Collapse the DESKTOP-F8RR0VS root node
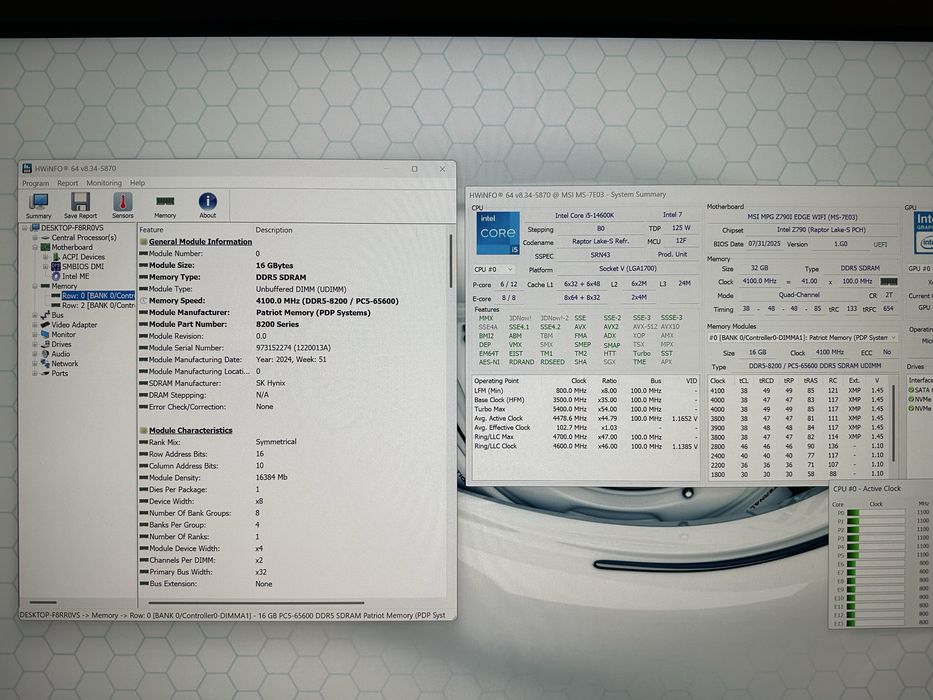The height and width of the screenshot is (700, 933). [25, 228]
